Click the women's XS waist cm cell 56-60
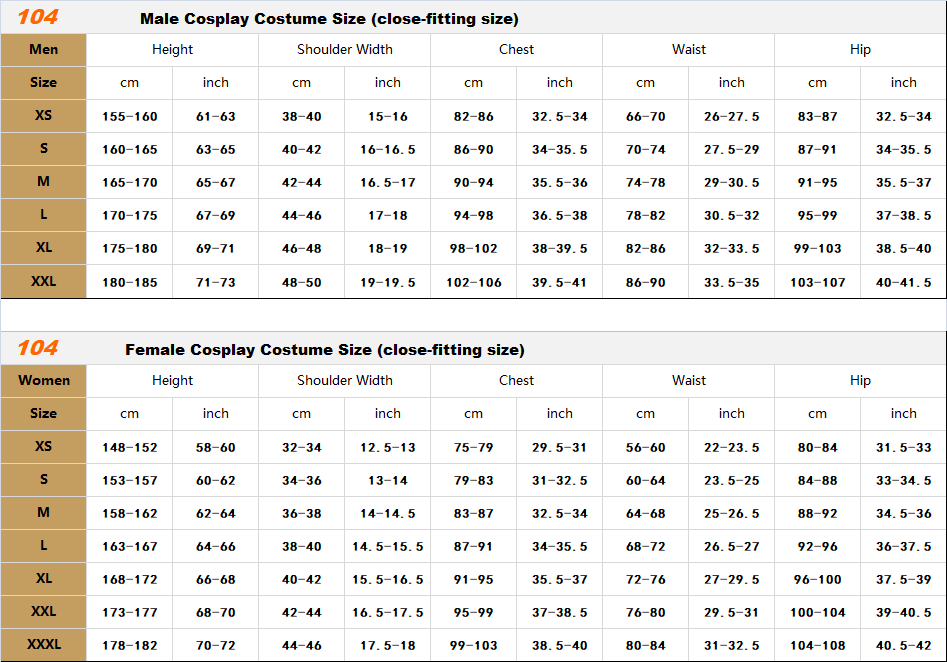This screenshot has height=662, width=947. click(x=645, y=448)
